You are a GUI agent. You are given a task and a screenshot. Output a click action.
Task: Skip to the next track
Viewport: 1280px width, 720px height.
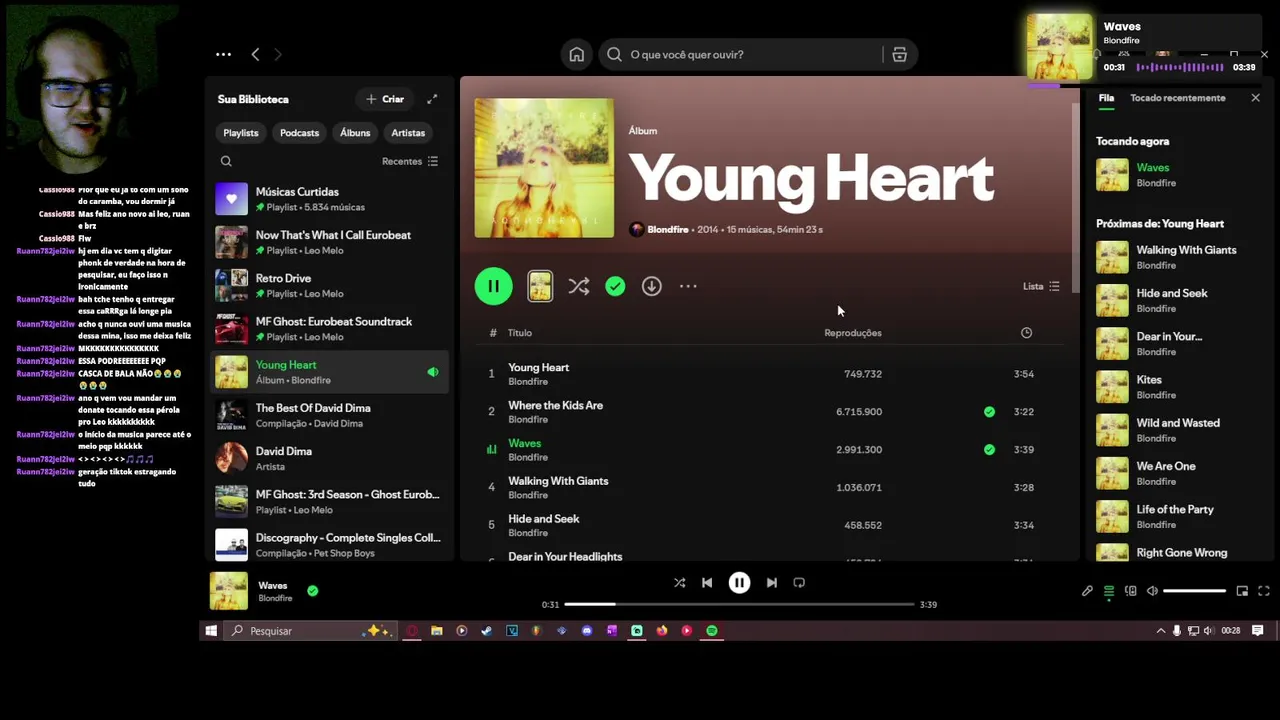click(x=771, y=582)
